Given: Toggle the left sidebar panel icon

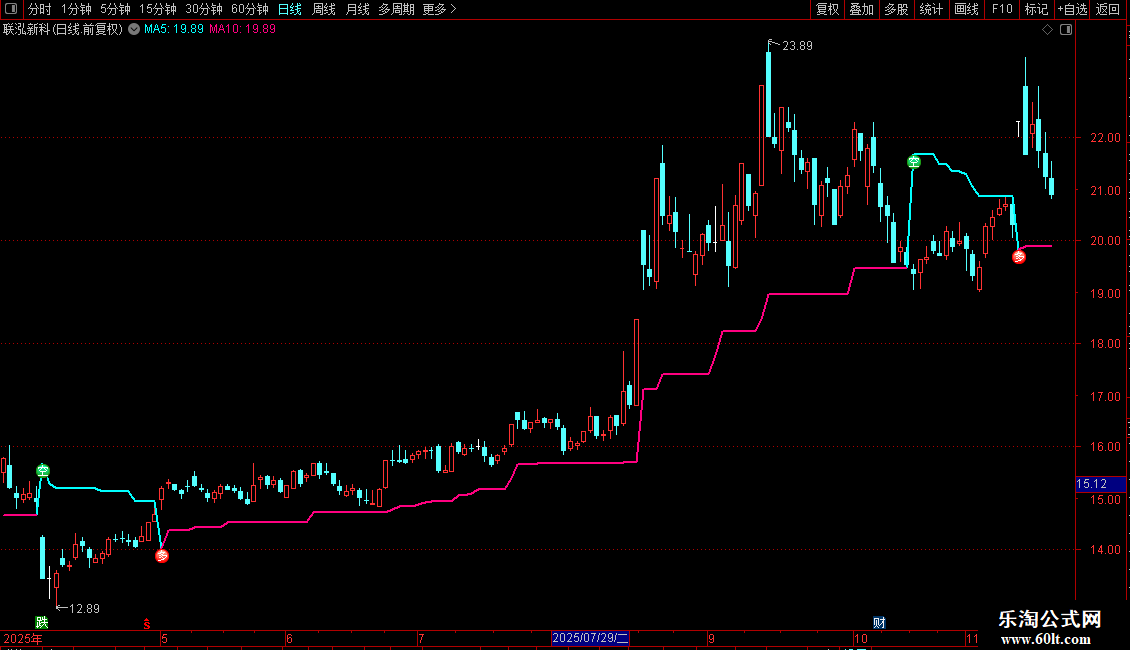Looking at the screenshot, I should 11,9.
